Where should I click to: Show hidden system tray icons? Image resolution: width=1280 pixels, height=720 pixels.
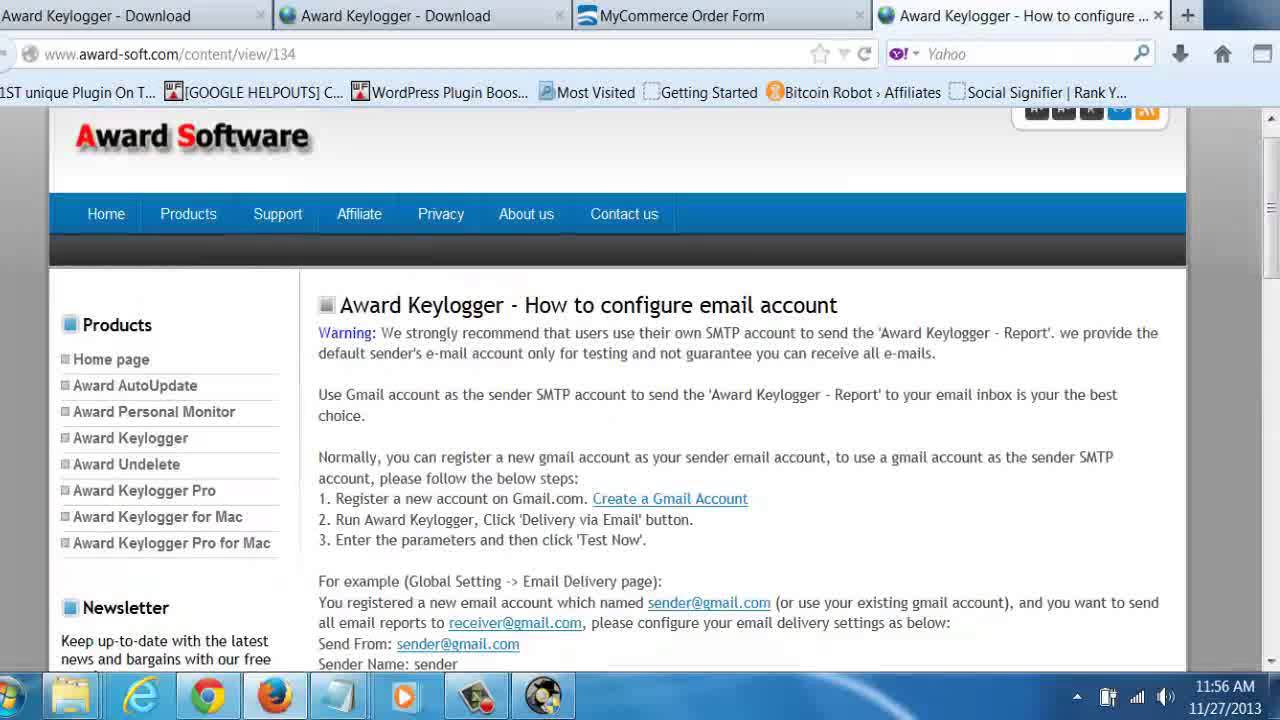coord(1077,697)
